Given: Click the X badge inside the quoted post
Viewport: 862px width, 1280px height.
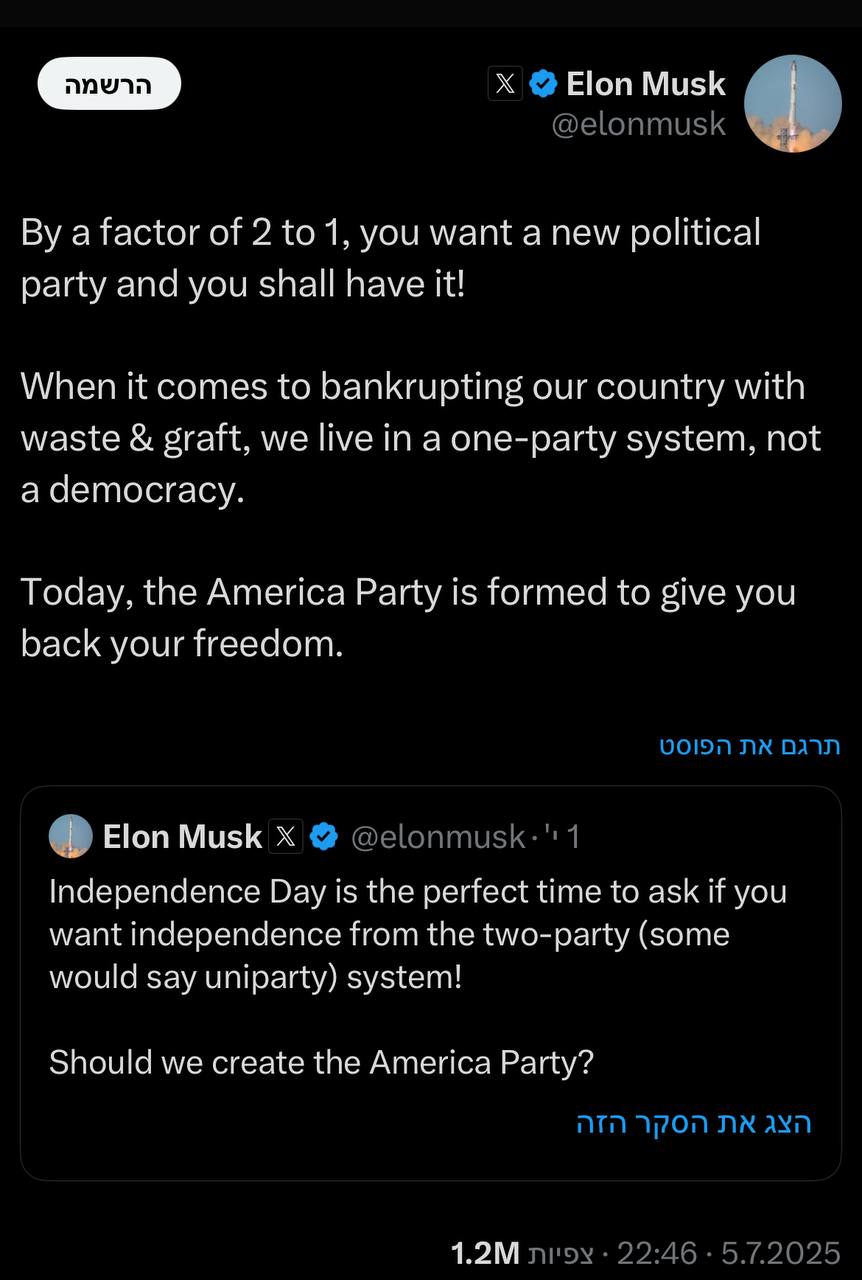Looking at the screenshot, I should [x=286, y=836].
